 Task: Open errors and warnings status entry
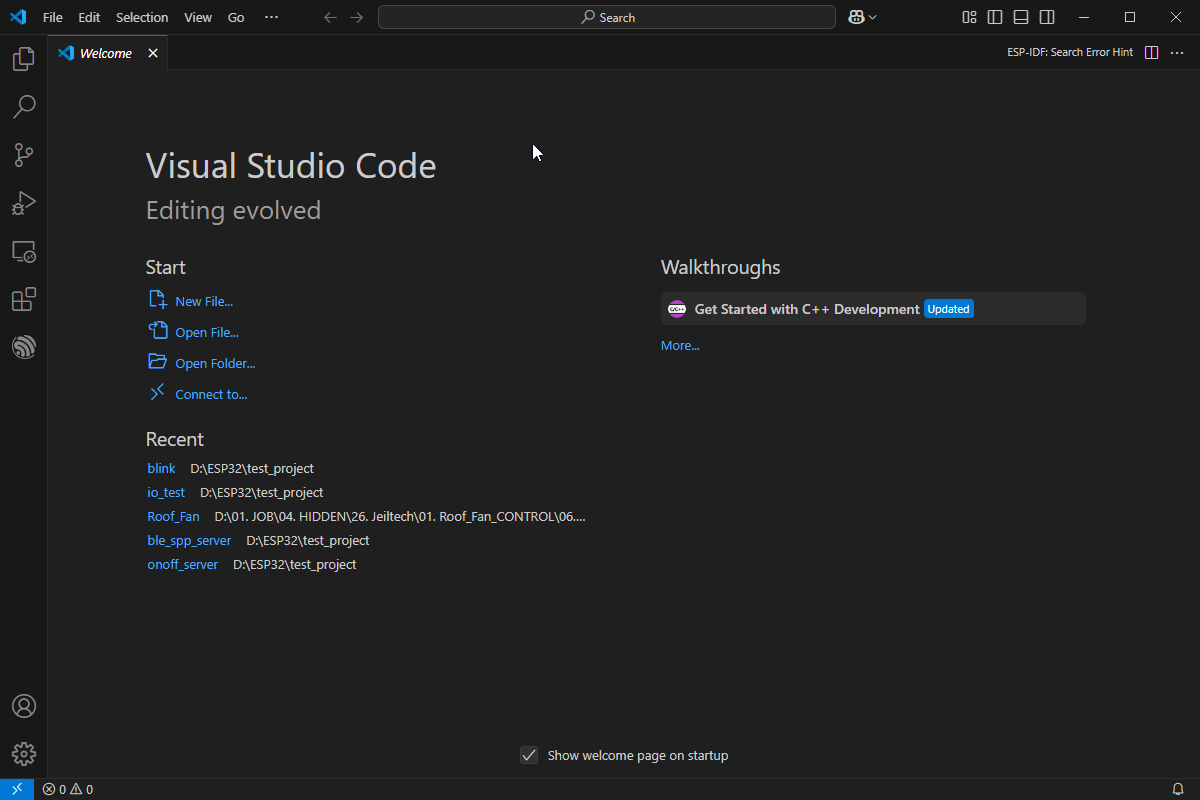point(68,789)
